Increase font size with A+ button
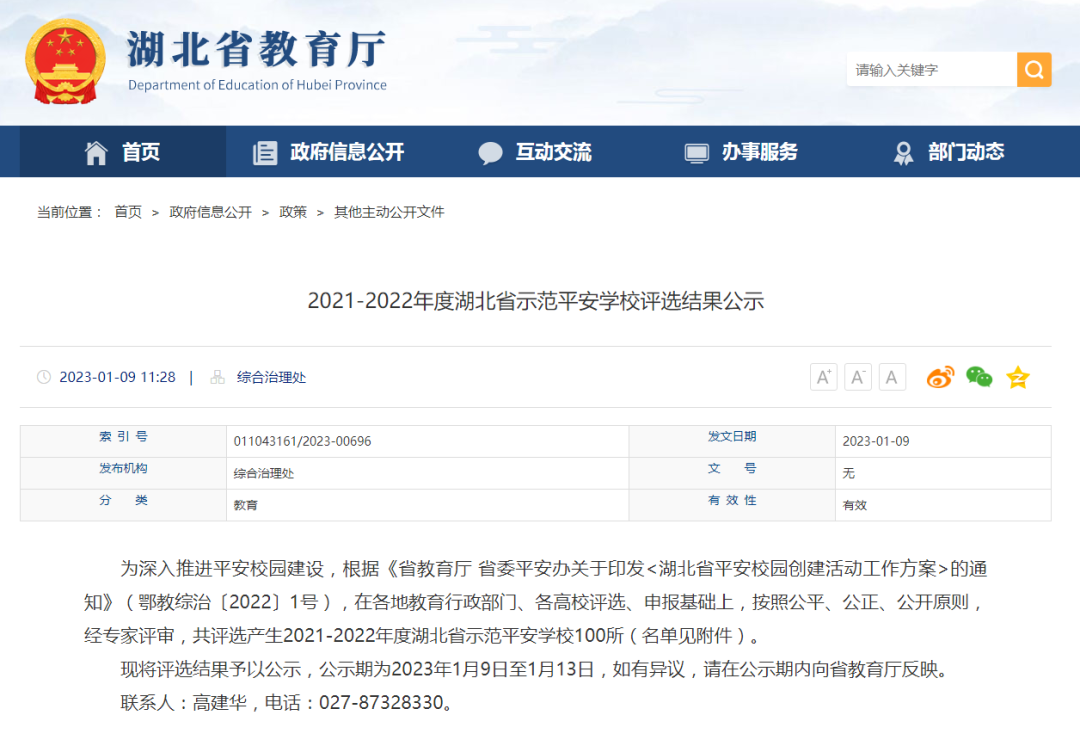Image resolution: width=1080 pixels, height=746 pixels. click(x=823, y=377)
